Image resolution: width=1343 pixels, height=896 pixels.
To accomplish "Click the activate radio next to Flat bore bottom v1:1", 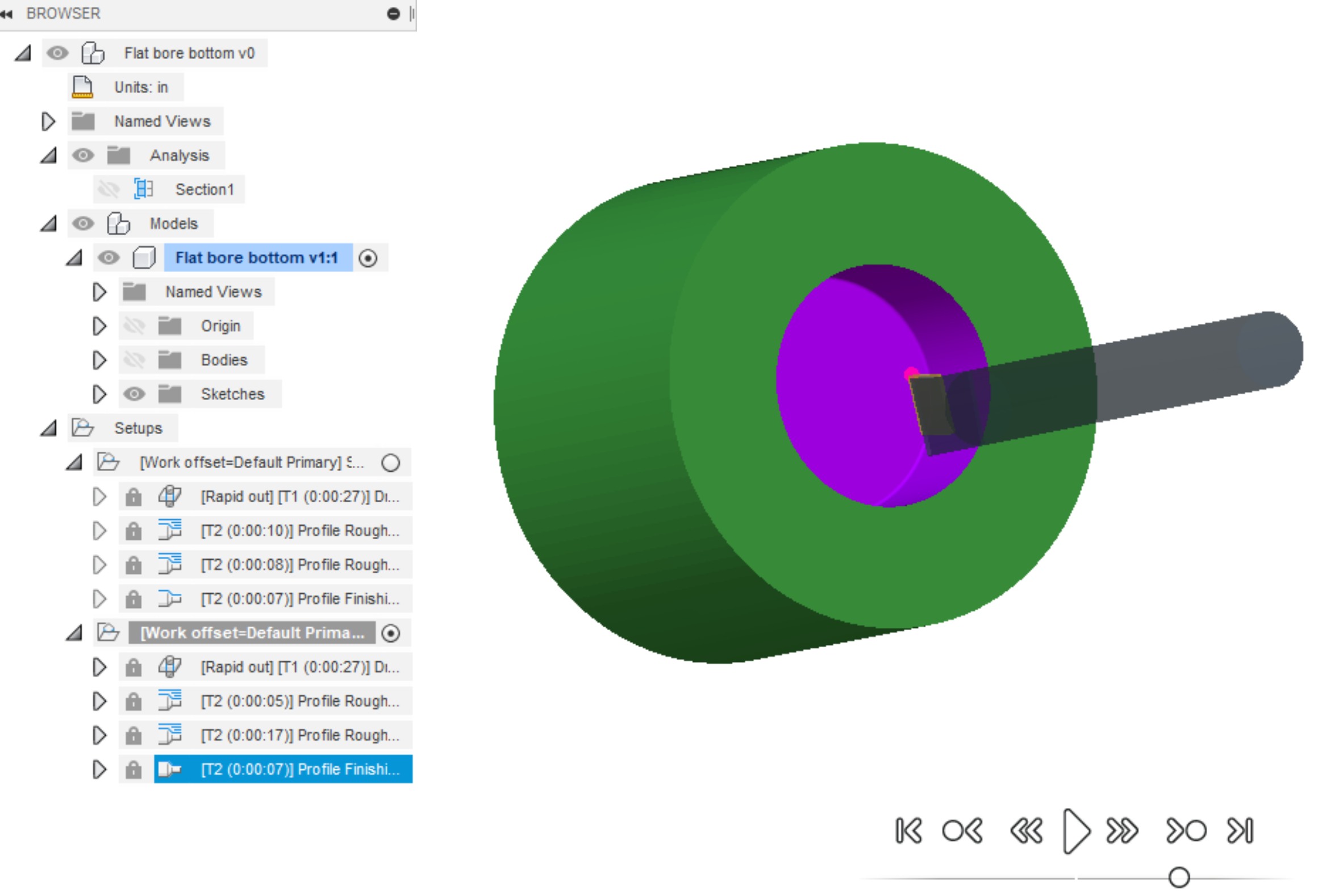I will coord(368,259).
